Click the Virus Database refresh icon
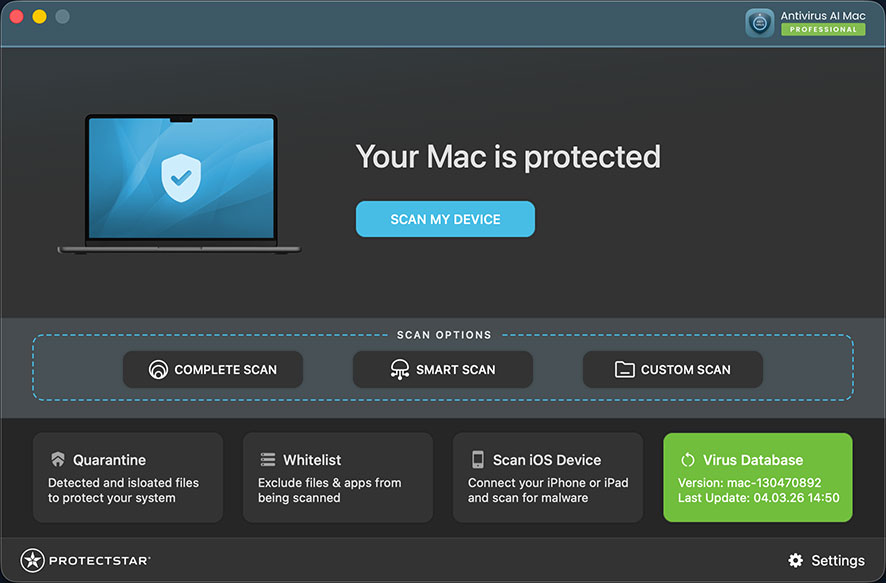This screenshot has height=583, width=886. pyautogui.click(x=688, y=460)
